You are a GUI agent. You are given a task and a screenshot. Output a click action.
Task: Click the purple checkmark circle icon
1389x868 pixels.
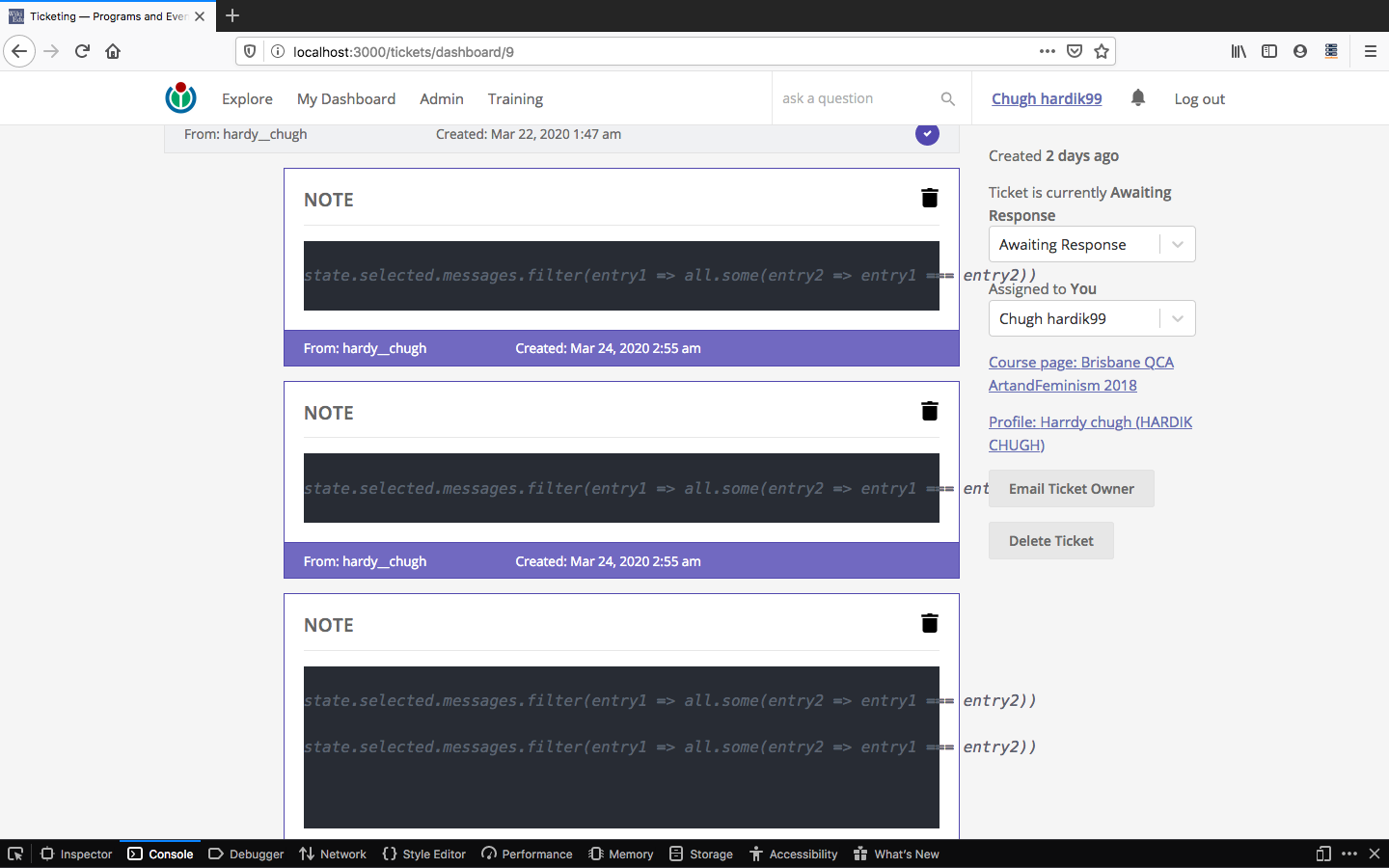click(x=927, y=134)
